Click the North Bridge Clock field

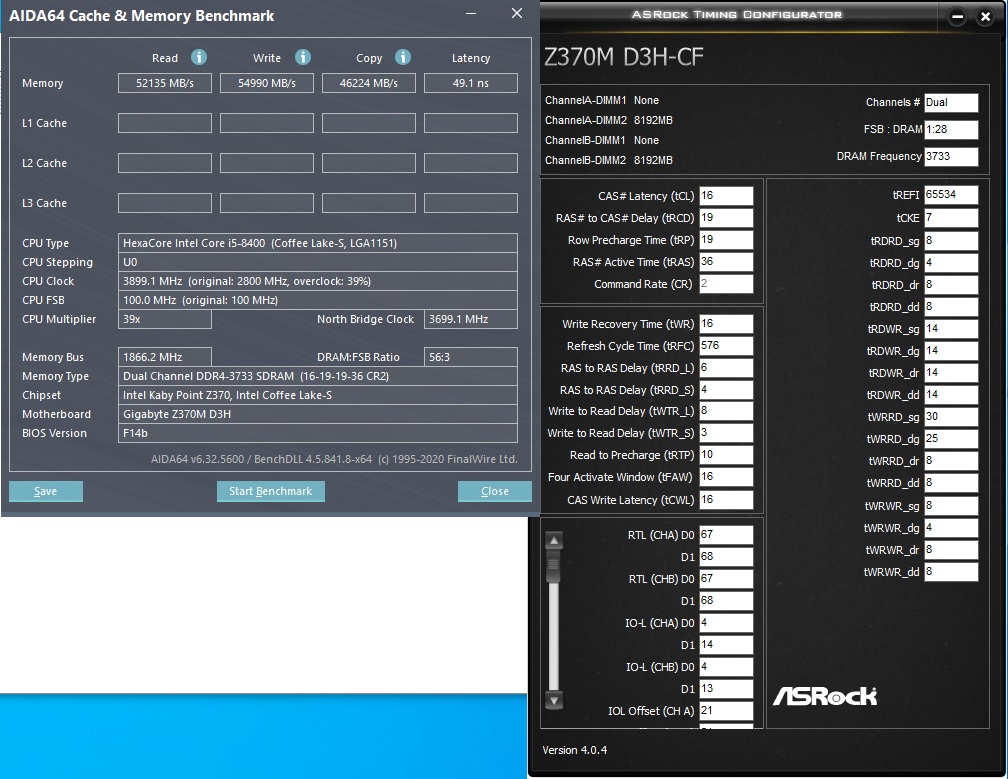(471, 319)
